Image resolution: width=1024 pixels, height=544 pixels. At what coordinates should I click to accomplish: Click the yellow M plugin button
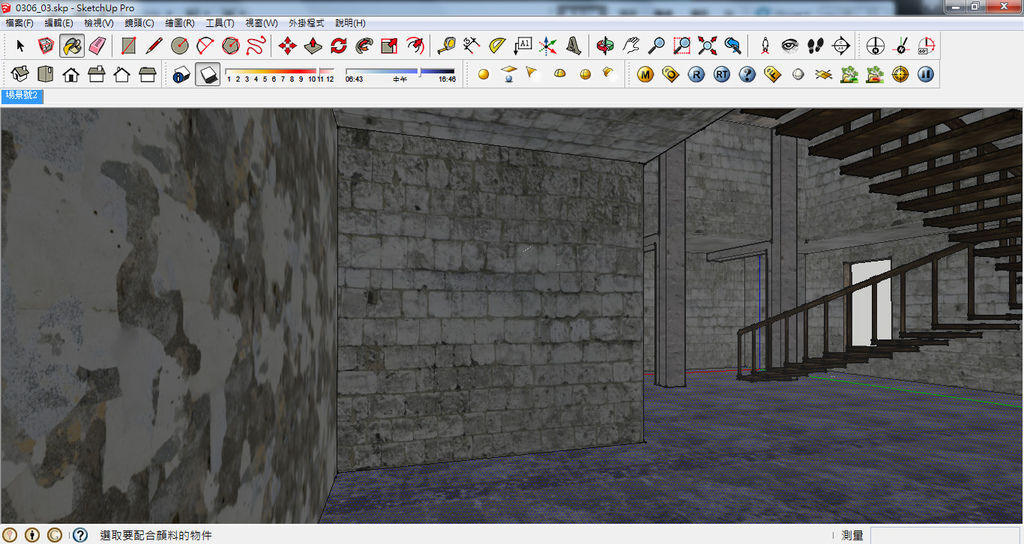click(x=645, y=74)
